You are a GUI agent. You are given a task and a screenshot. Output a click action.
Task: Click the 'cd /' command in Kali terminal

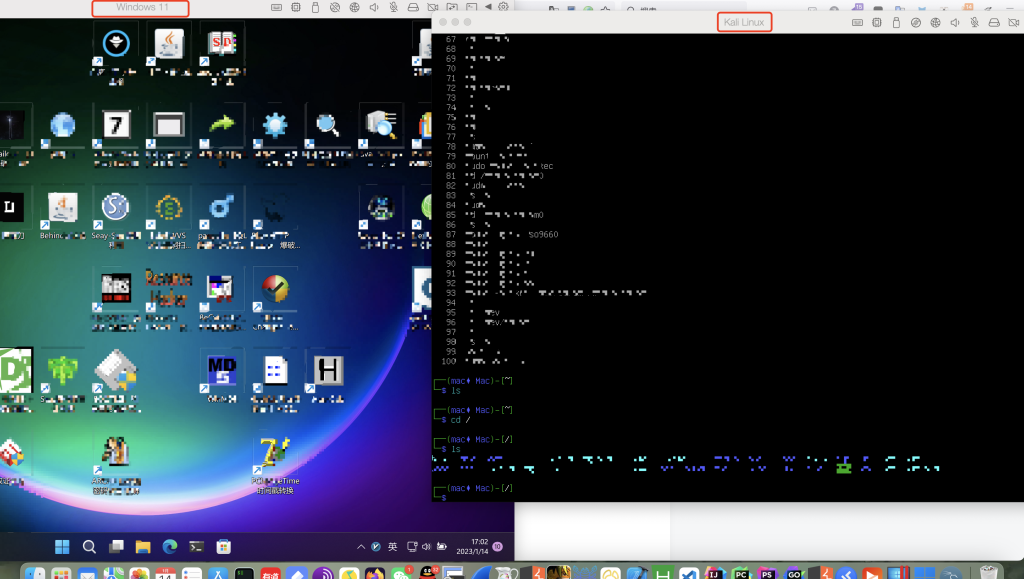pos(460,420)
